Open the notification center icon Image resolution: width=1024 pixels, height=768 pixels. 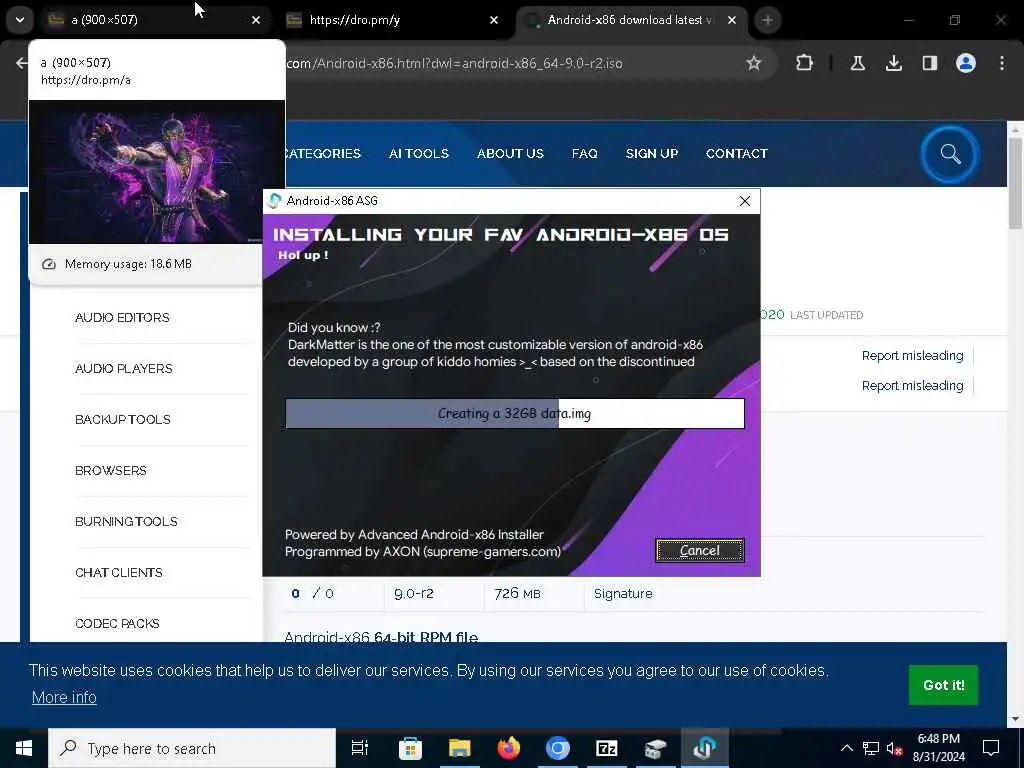click(991, 748)
